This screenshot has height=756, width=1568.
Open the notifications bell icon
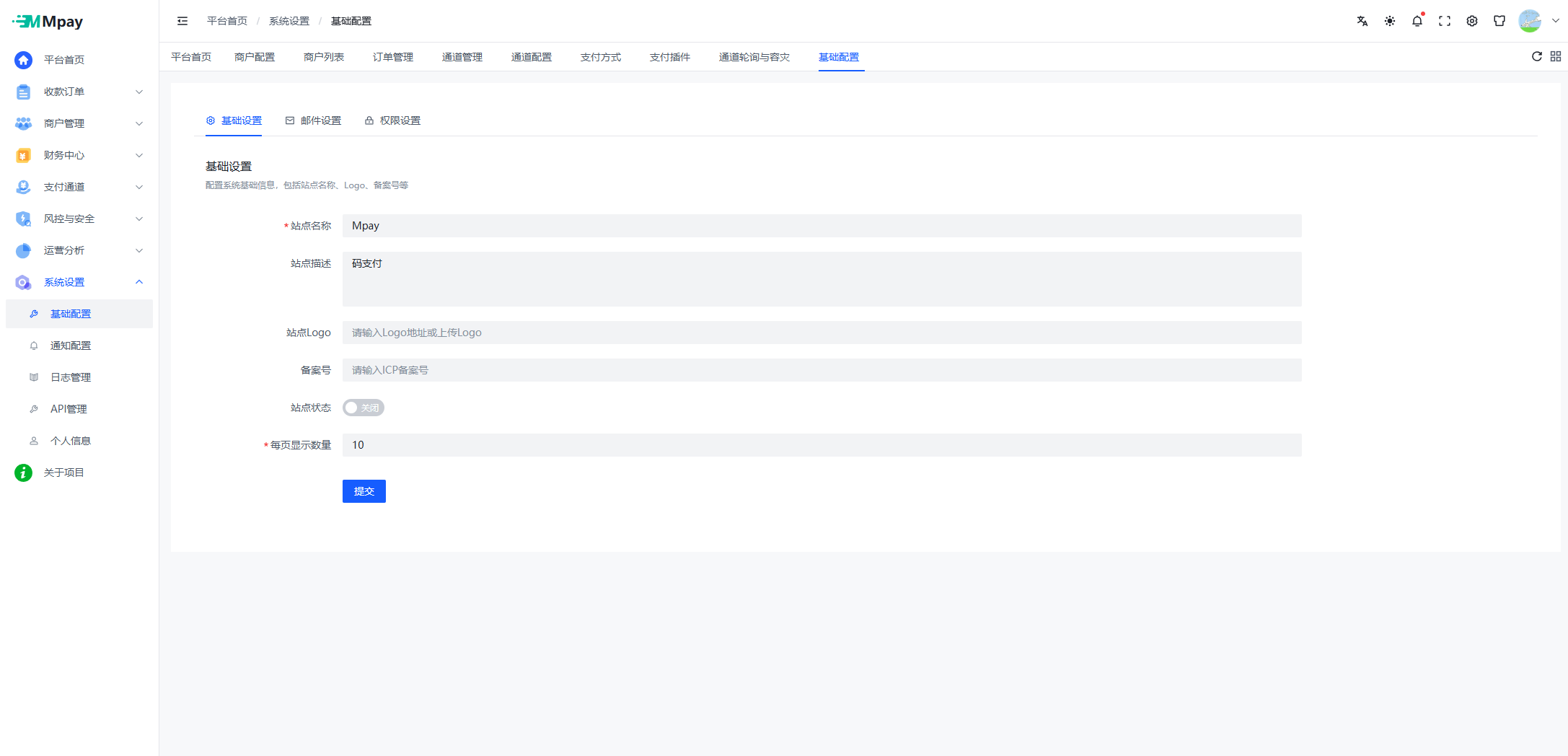tap(1417, 21)
